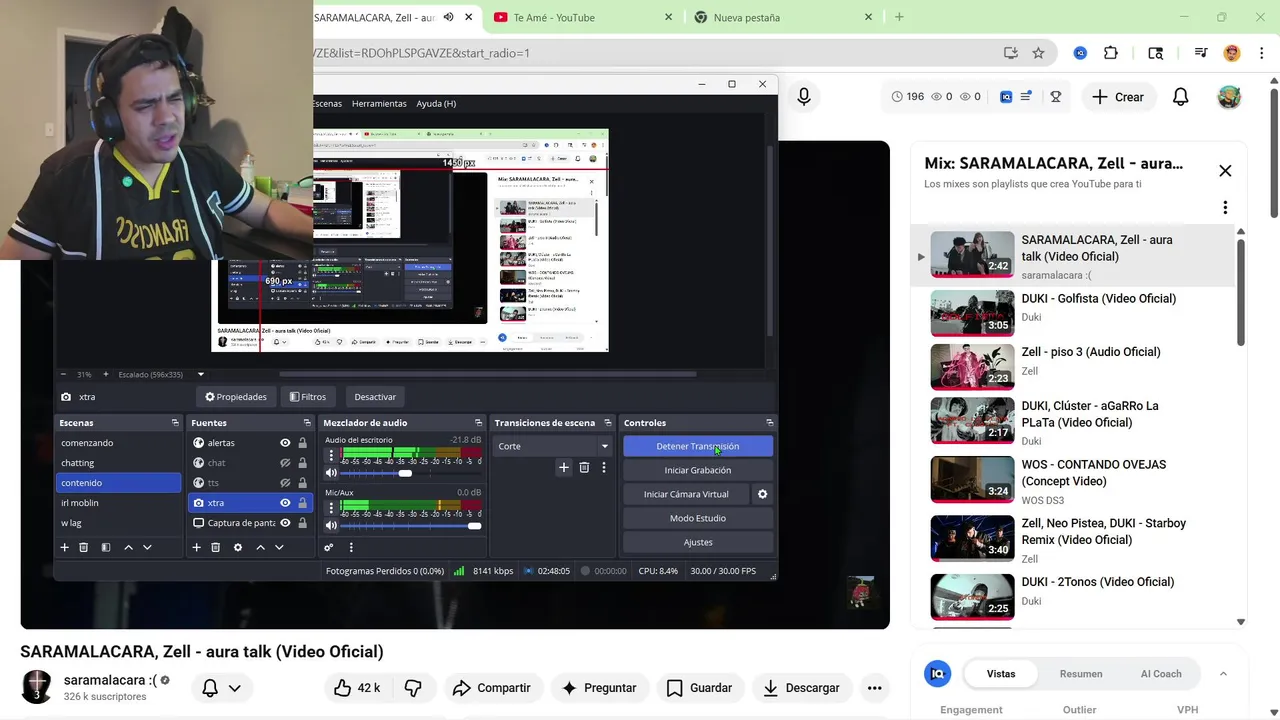Open options dots for Audio del escritorio

[331, 455]
